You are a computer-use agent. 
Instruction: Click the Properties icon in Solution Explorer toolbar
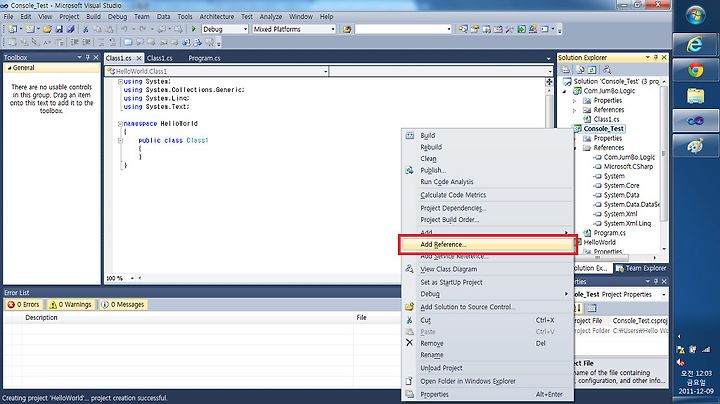[x=566, y=70]
